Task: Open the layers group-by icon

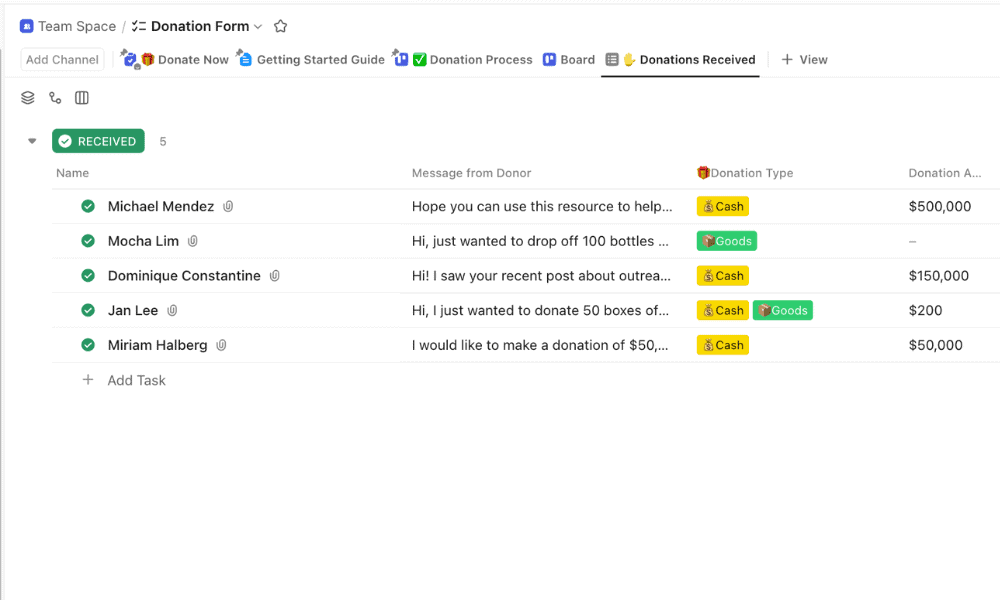Action: click(x=28, y=98)
